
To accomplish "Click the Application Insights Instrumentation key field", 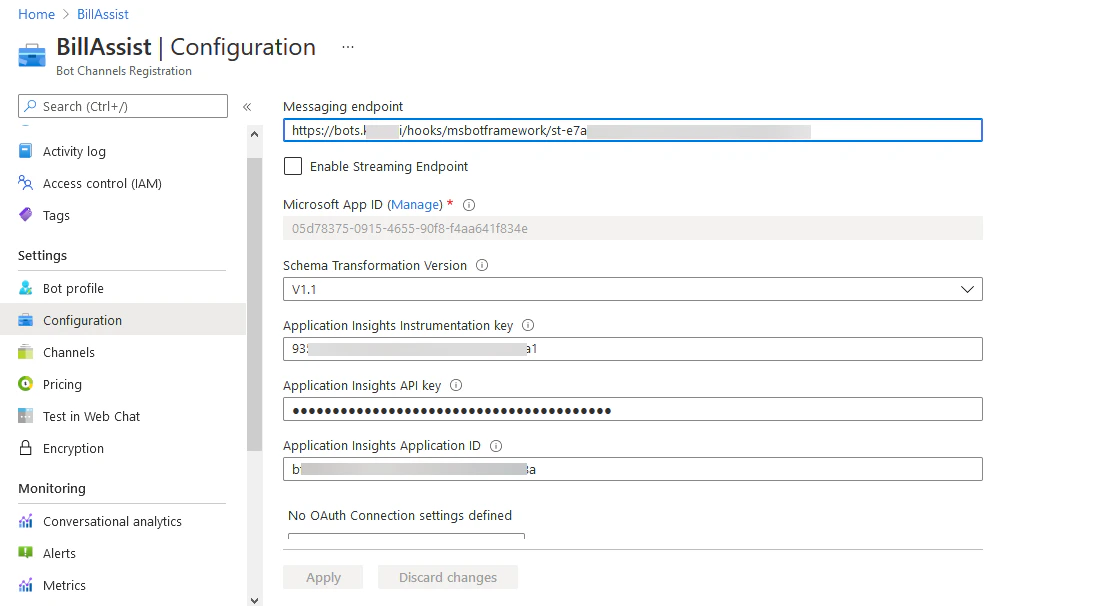I will click(632, 349).
